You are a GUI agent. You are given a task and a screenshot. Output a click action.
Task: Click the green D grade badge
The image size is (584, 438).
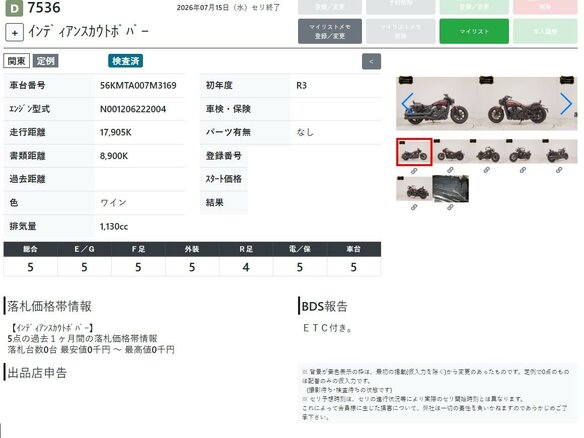click(x=14, y=8)
